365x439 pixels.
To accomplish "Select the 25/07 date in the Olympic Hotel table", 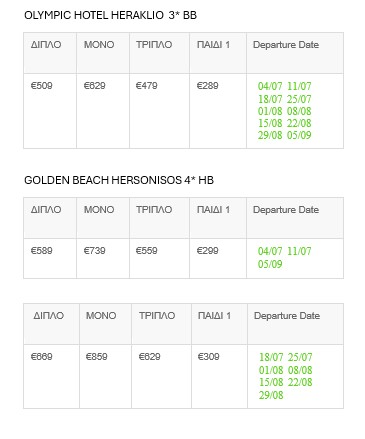I will click(299, 99).
